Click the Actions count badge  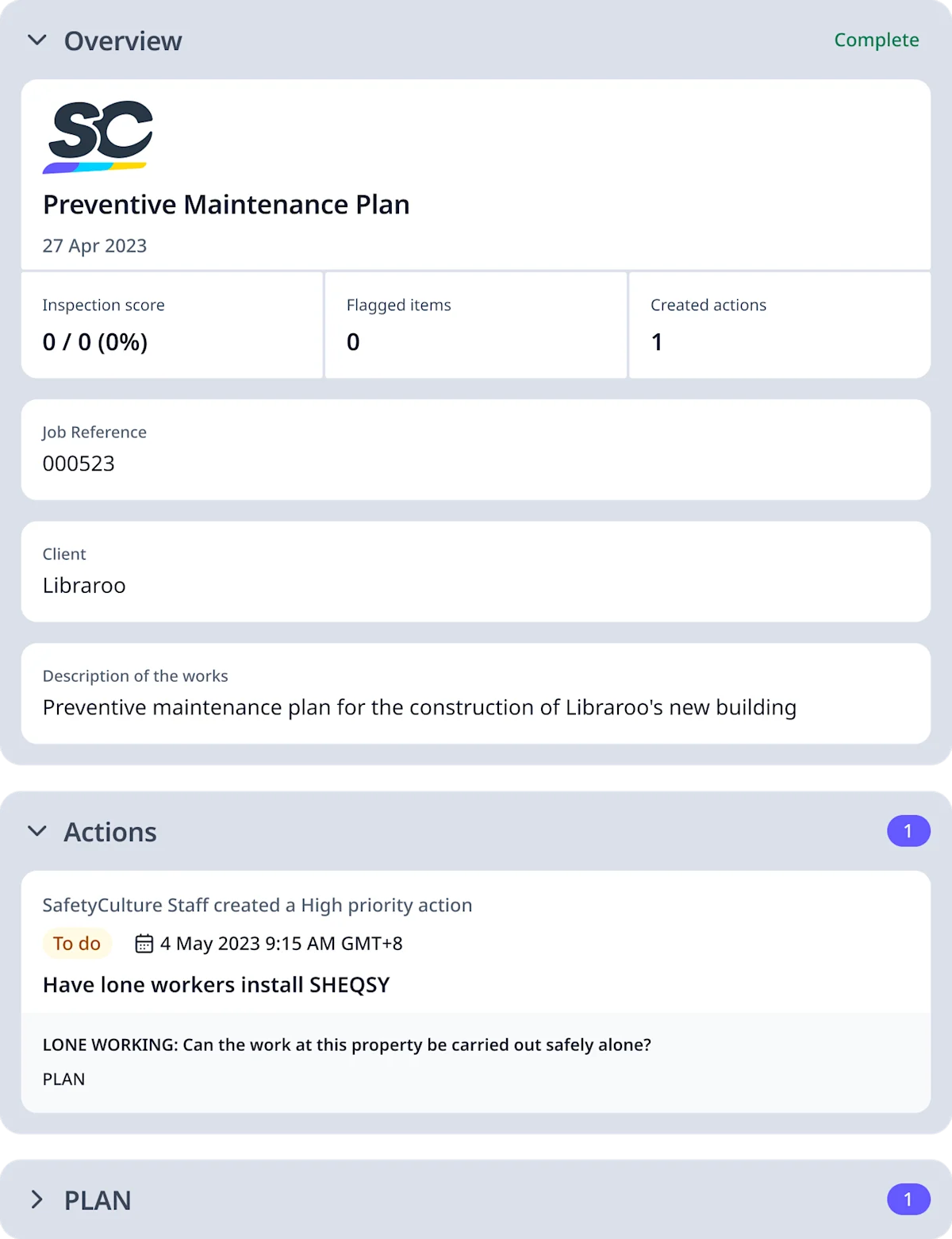pos(908,831)
